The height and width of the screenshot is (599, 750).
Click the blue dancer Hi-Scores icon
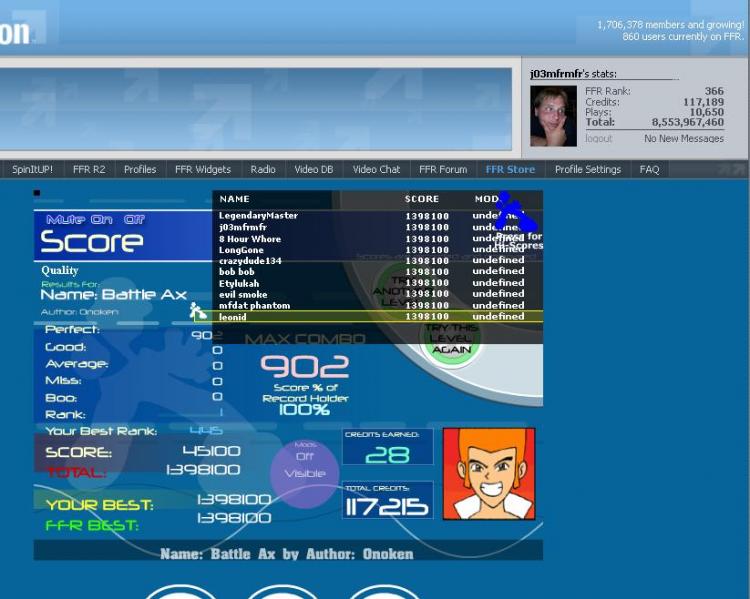(x=516, y=212)
